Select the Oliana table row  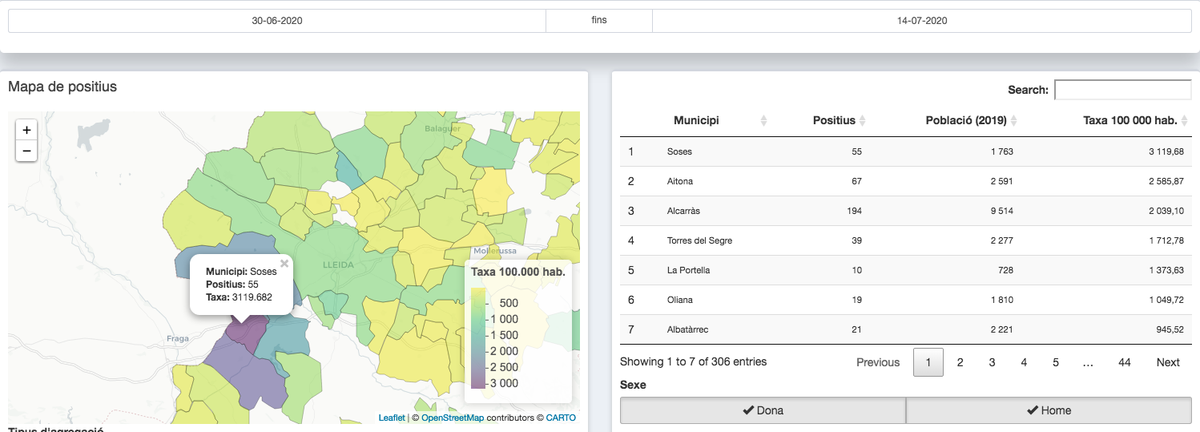click(x=906, y=300)
